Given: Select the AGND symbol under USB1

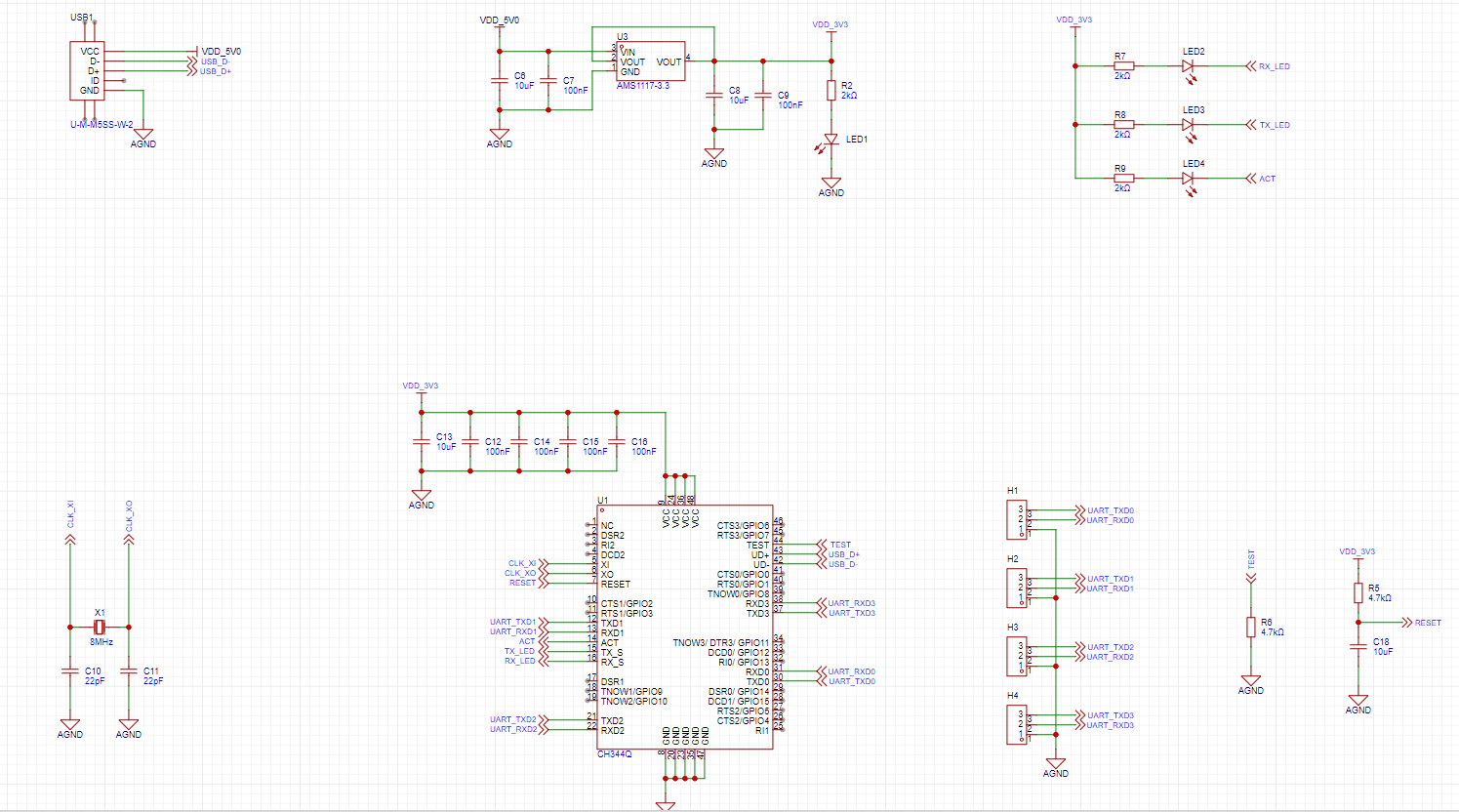Looking at the screenshot, I should click(x=143, y=138).
